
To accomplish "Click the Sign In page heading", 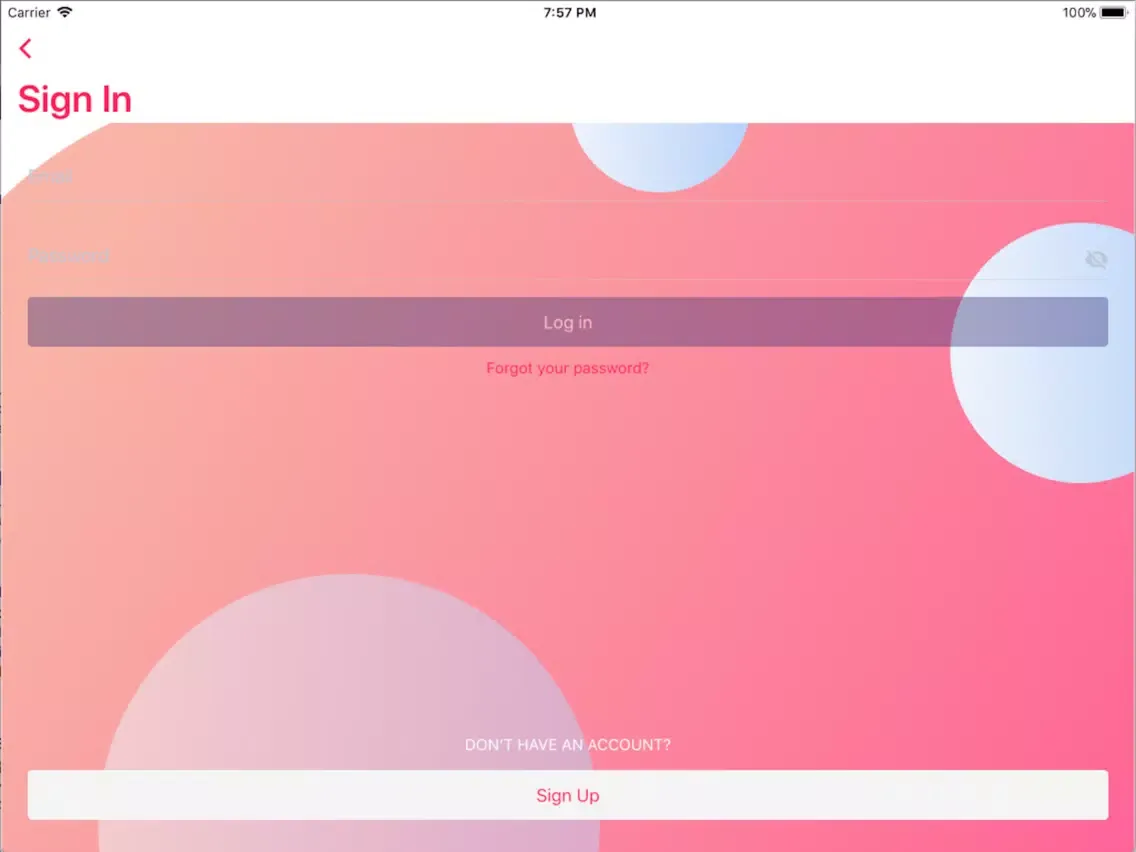I will (x=75, y=99).
